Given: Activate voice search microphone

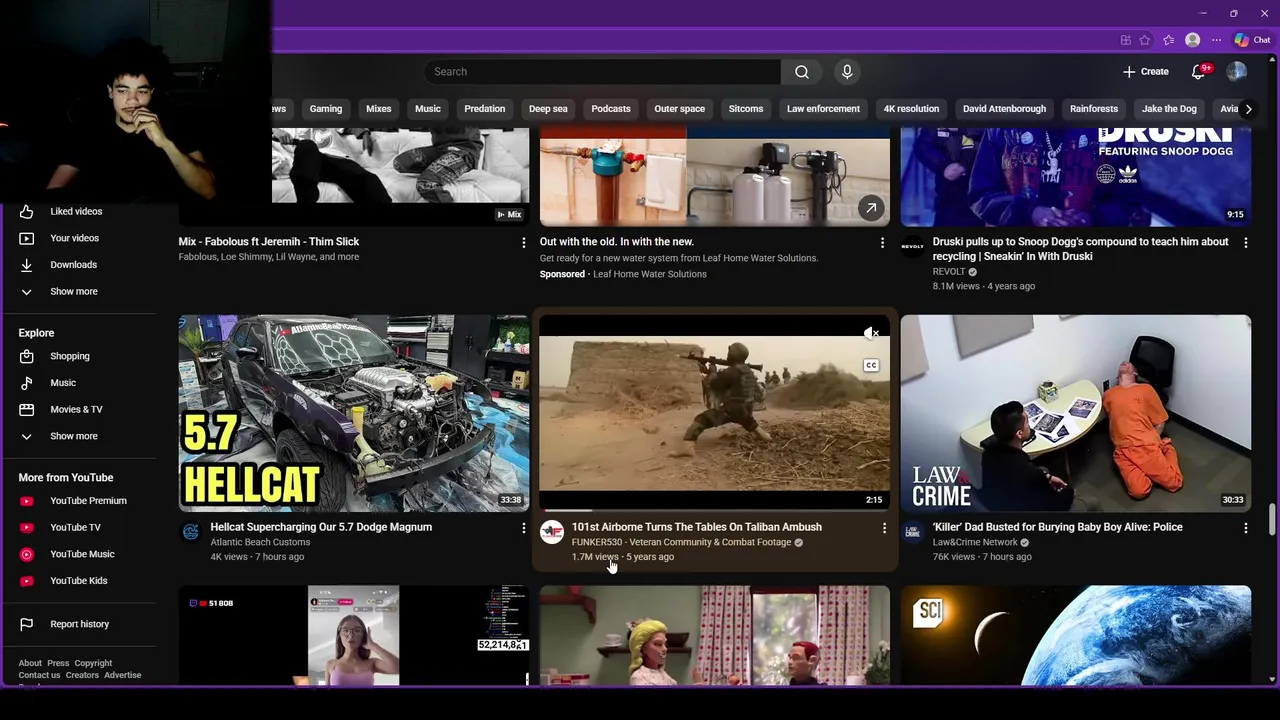Looking at the screenshot, I should click(847, 72).
